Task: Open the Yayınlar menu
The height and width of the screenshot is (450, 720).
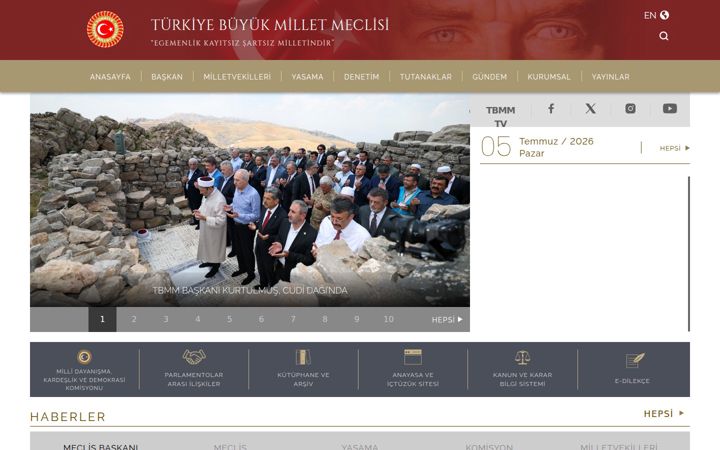Action: pos(610,77)
